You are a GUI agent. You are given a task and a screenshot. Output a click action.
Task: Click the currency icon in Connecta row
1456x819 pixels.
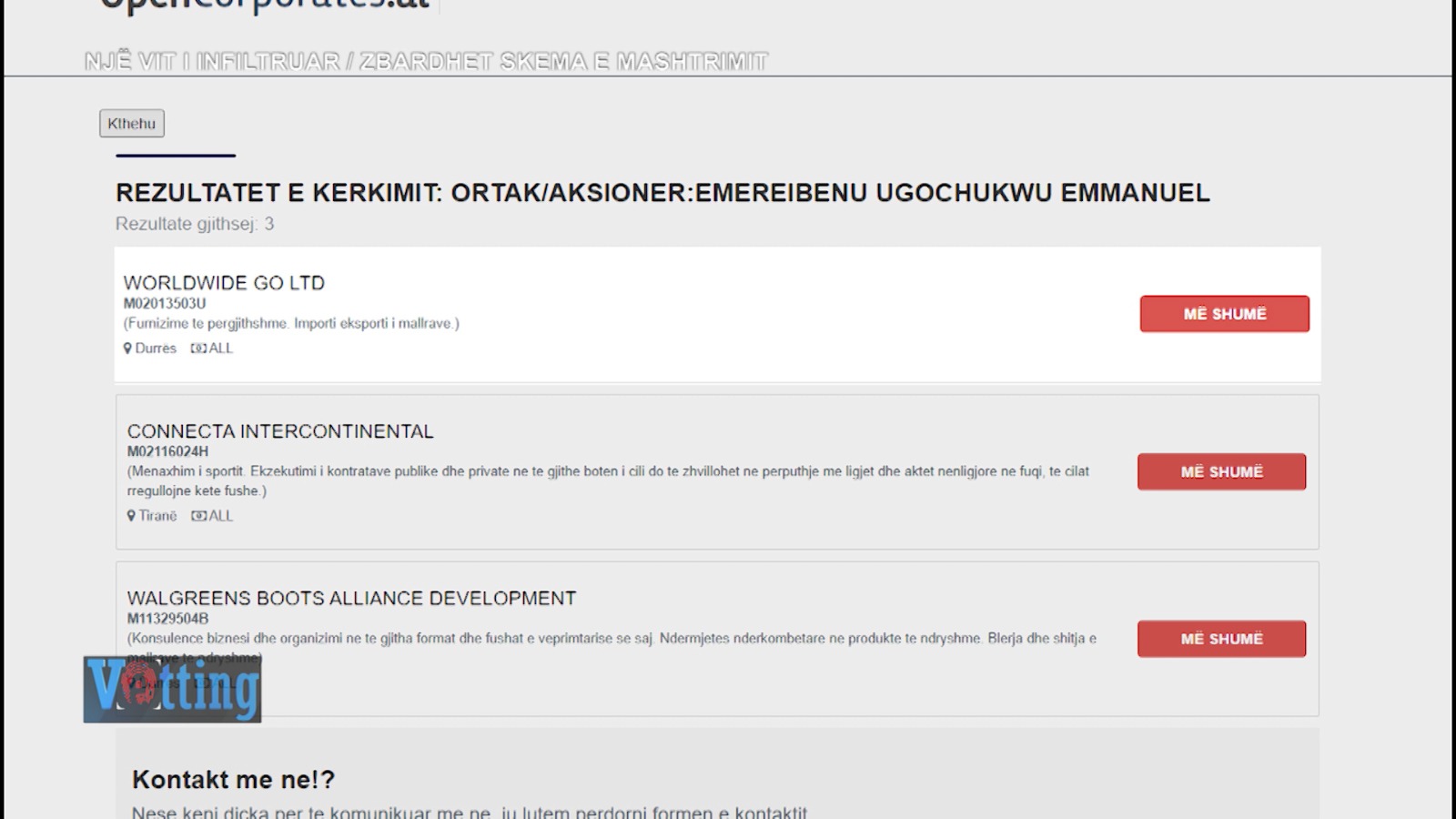198,516
